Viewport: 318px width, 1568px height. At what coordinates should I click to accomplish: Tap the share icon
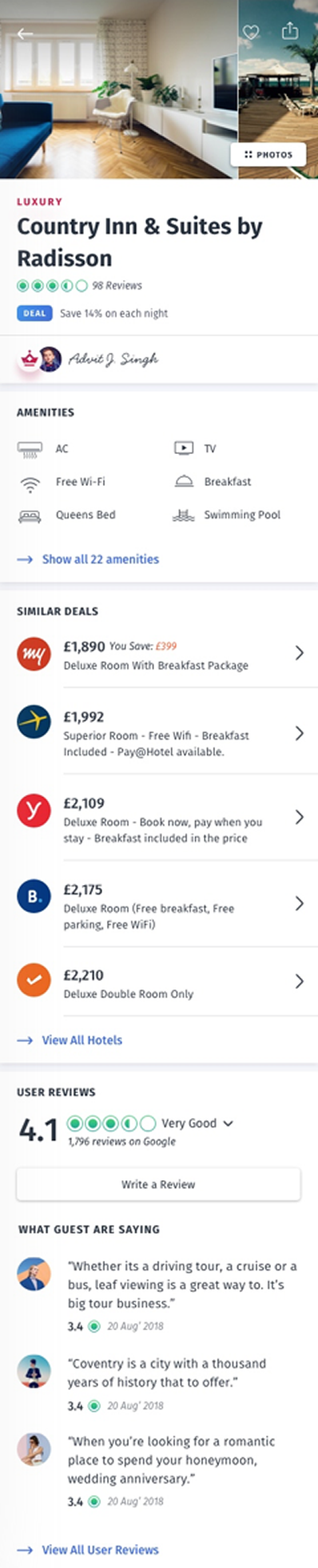point(290,31)
